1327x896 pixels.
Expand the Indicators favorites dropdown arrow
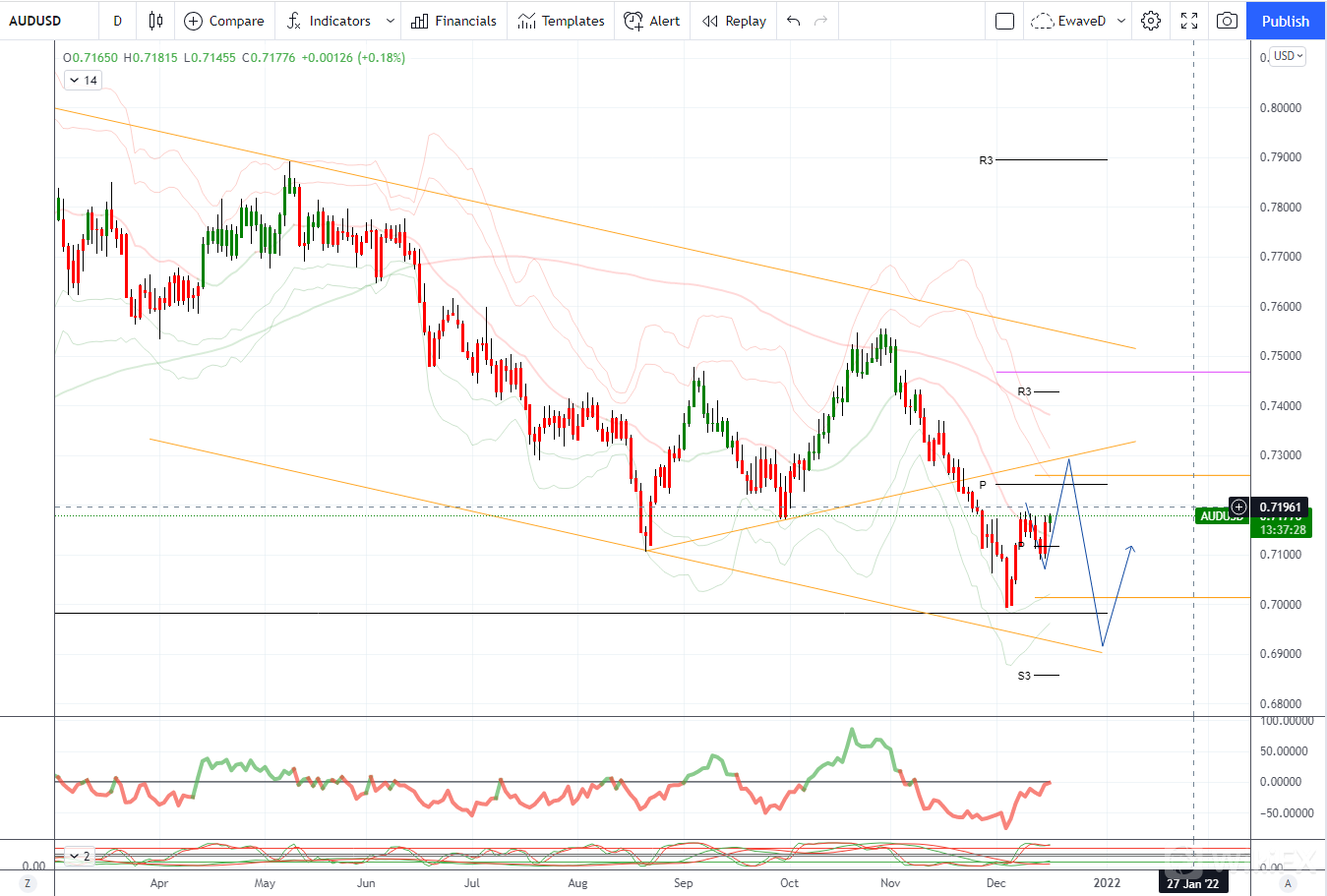point(391,21)
